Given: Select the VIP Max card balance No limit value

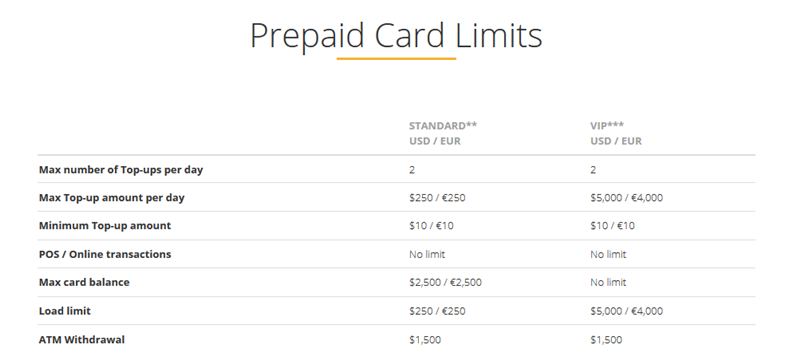Looking at the screenshot, I should point(608,282).
